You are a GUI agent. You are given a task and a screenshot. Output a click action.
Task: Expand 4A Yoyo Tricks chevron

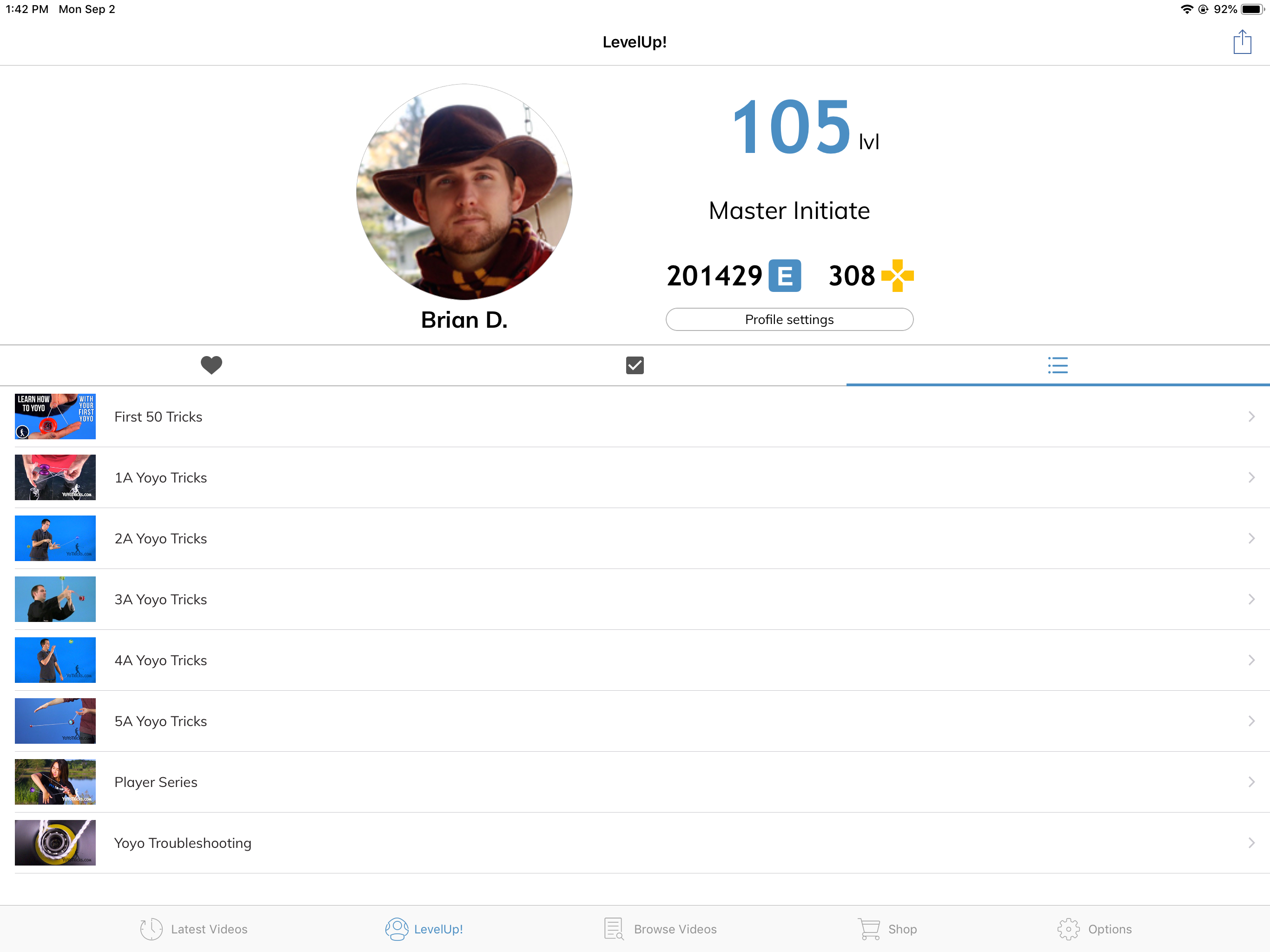[1251, 660]
